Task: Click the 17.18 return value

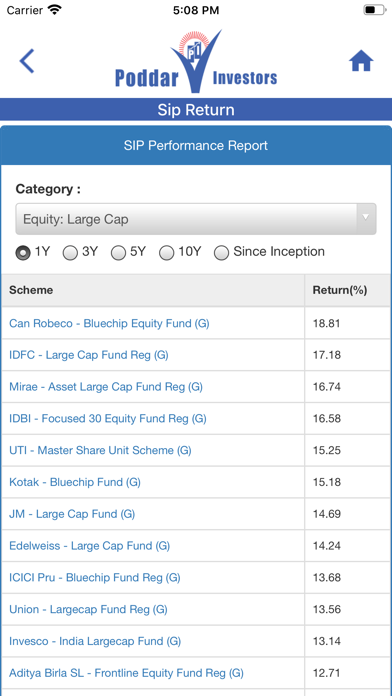Action: [x=327, y=355]
